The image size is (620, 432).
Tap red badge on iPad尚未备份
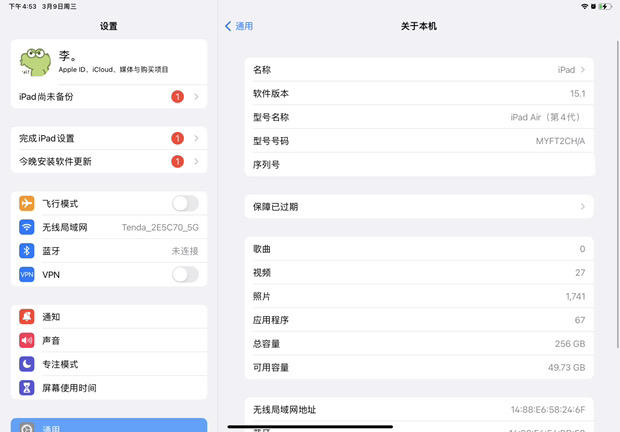pos(178,96)
